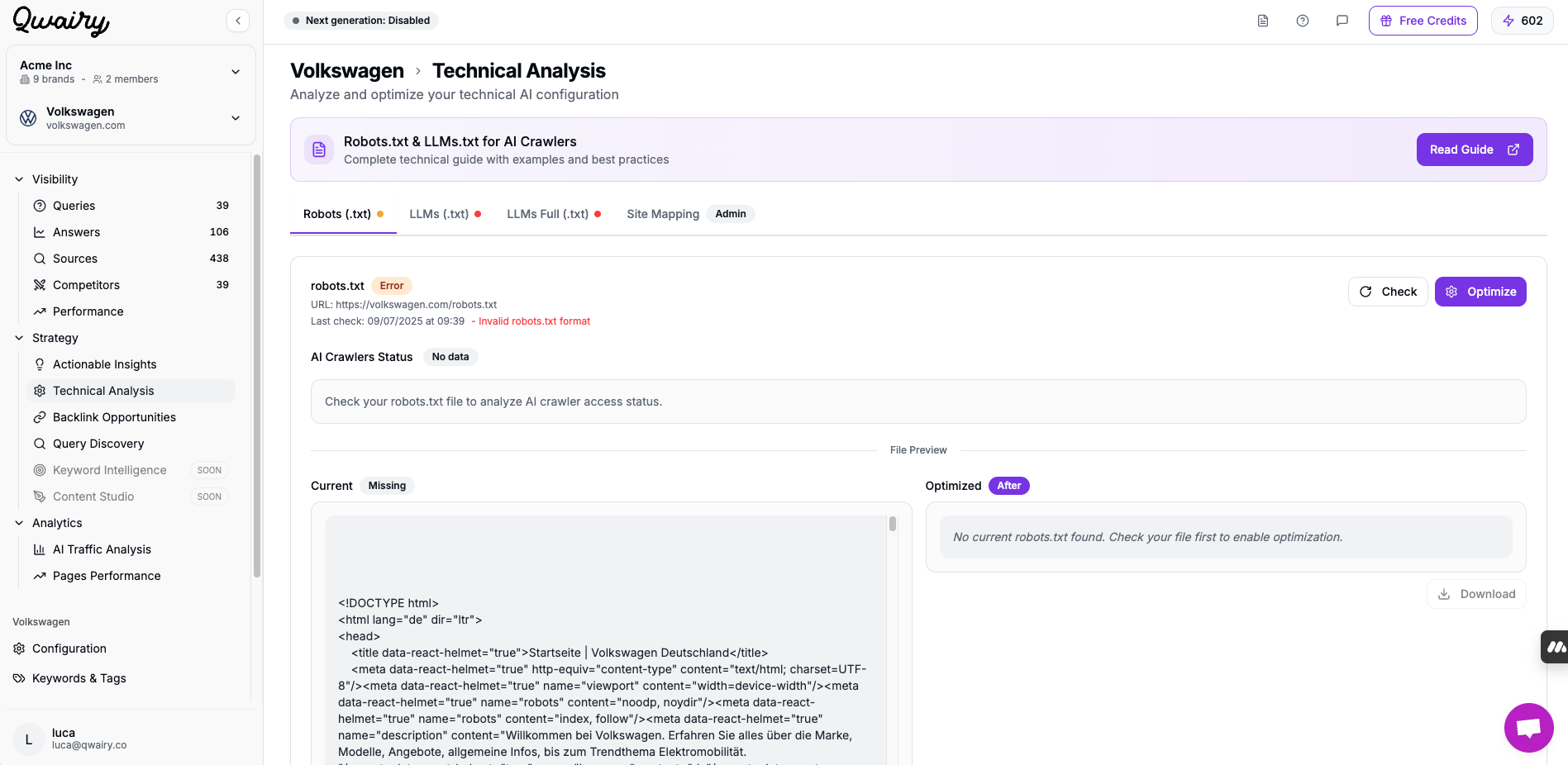The image size is (1568, 765).
Task: Open Pages Performance
Action: [131, 576]
